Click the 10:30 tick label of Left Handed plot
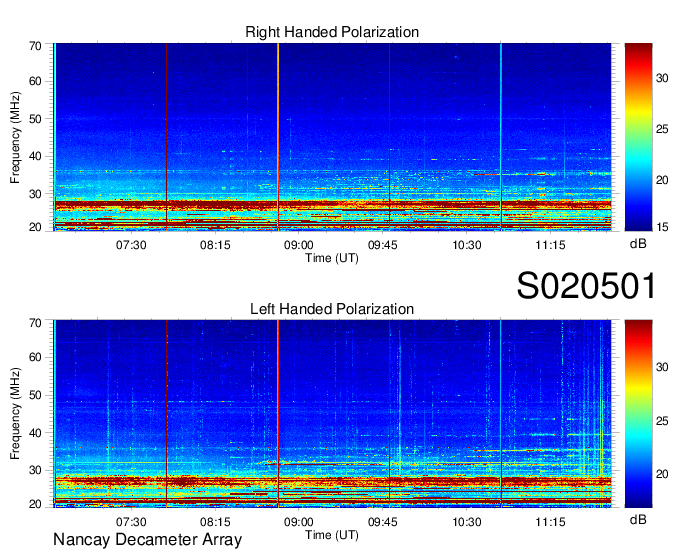The height and width of the screenshot is (552, 680). 467,522
